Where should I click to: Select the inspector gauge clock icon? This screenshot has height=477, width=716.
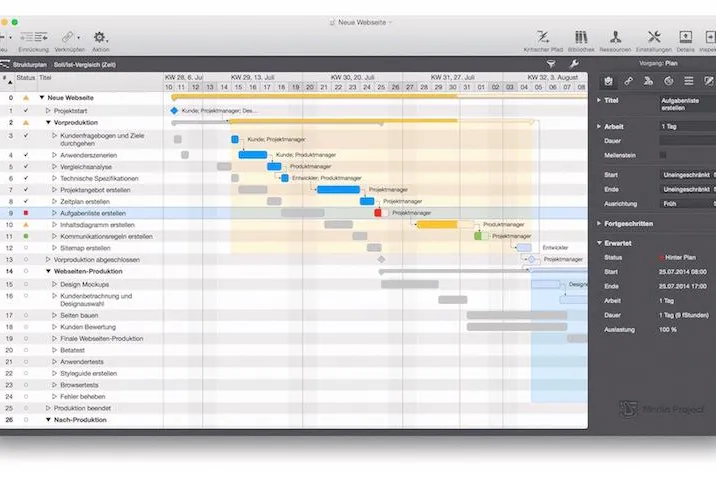[x=669, y=81]
